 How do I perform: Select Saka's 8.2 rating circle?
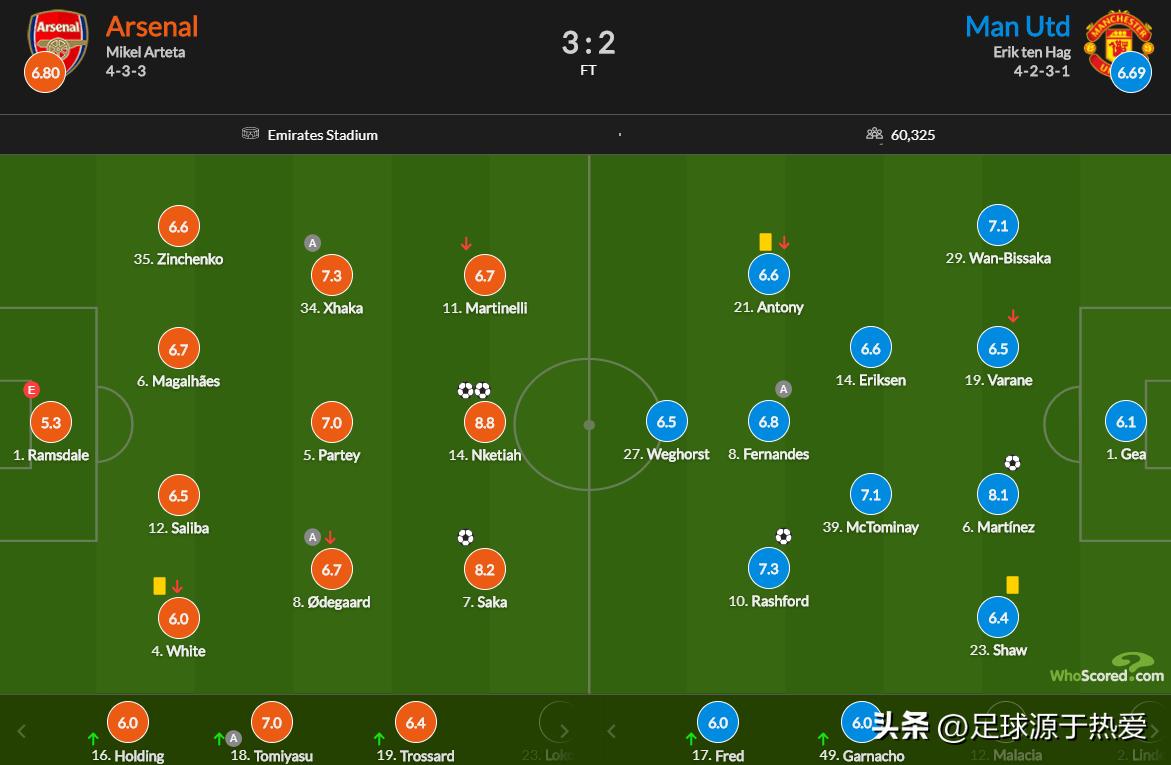pos(485,570)
